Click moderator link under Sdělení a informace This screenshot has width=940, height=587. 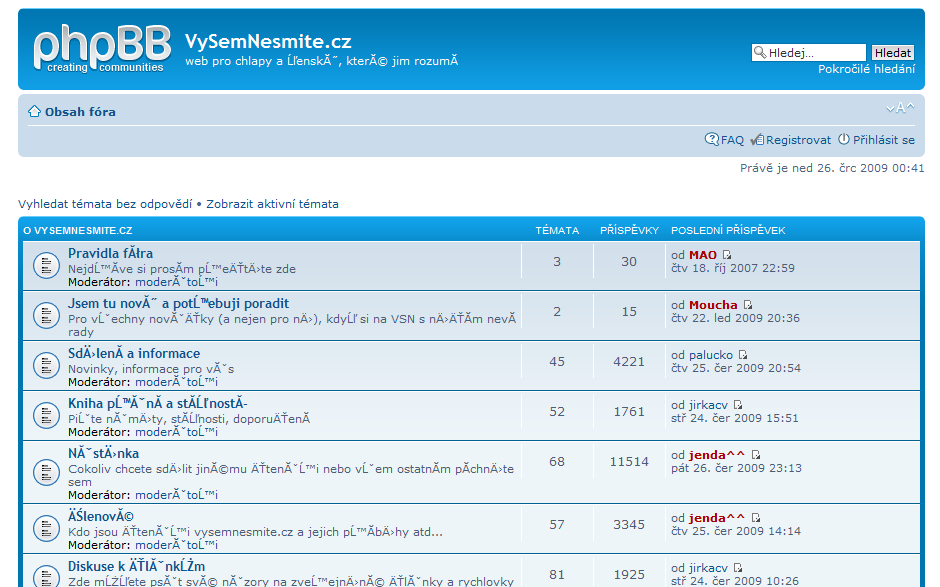tap(176, 382)
